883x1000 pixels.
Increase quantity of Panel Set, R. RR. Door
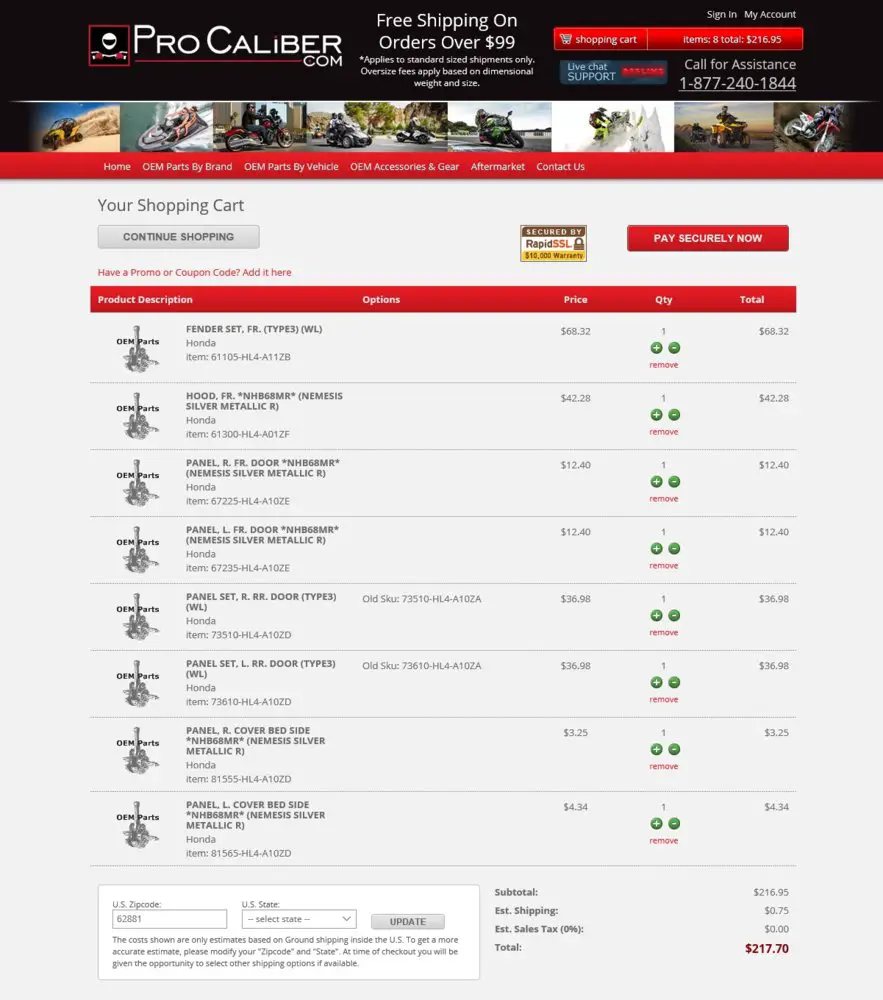tap(656, 615)
